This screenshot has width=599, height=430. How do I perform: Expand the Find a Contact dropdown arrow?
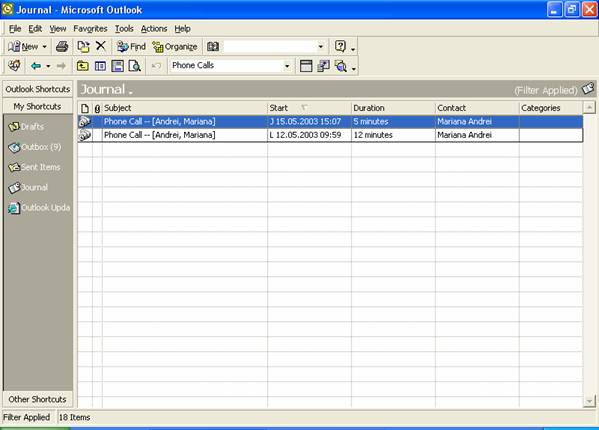pos(321,47)
